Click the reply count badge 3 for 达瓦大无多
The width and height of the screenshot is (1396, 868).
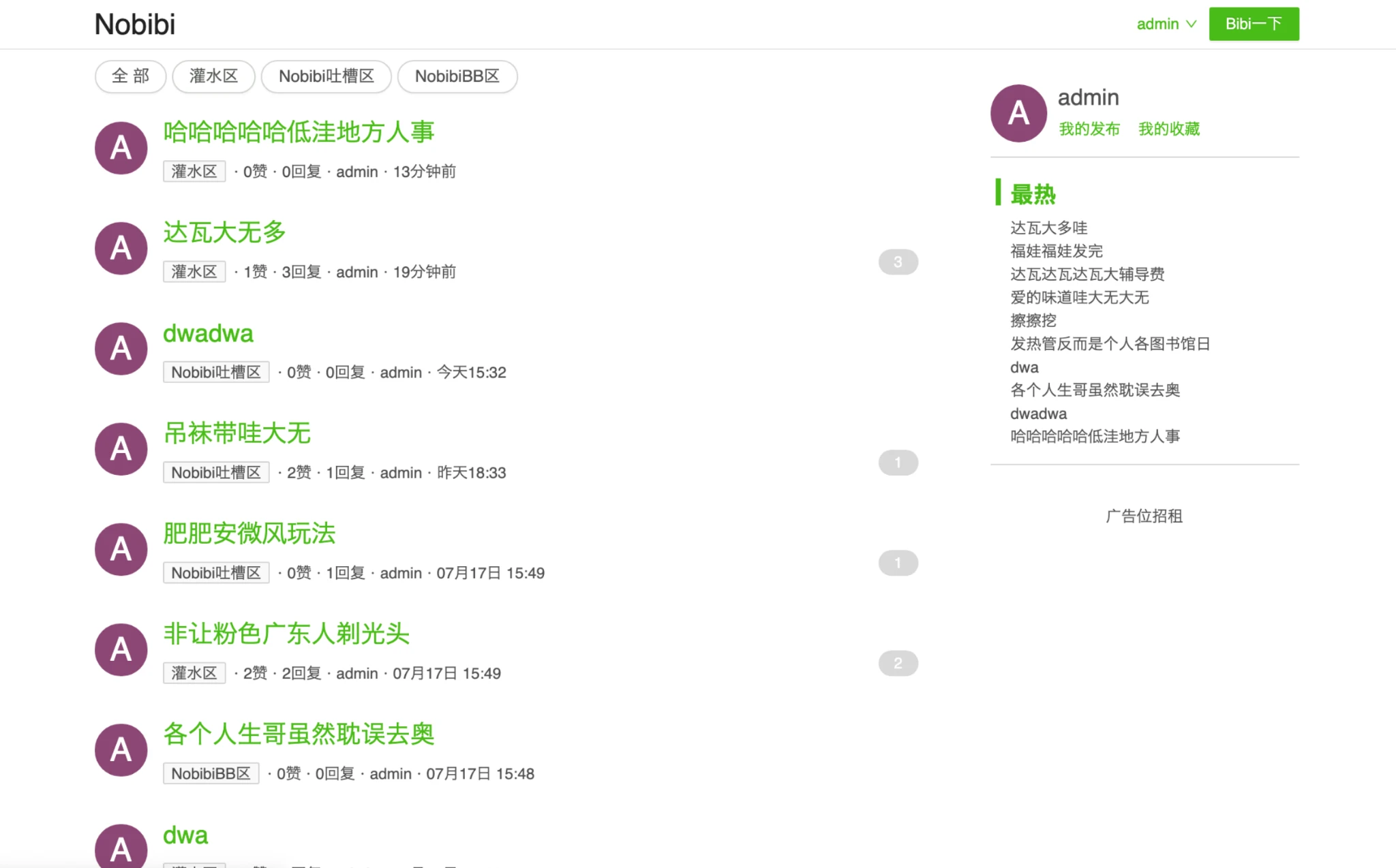898,262
